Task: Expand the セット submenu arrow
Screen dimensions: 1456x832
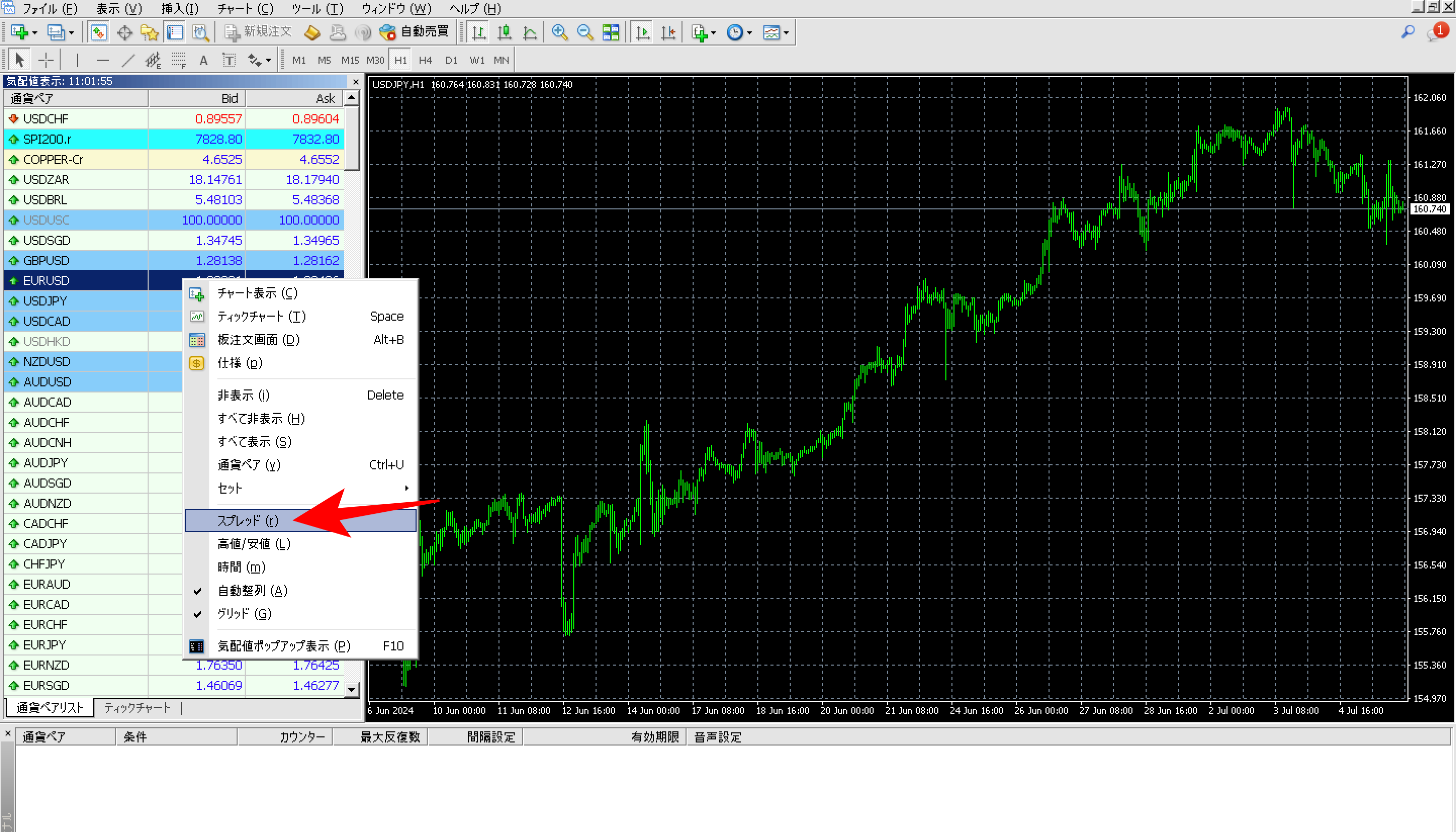Action: coord(406,488)
